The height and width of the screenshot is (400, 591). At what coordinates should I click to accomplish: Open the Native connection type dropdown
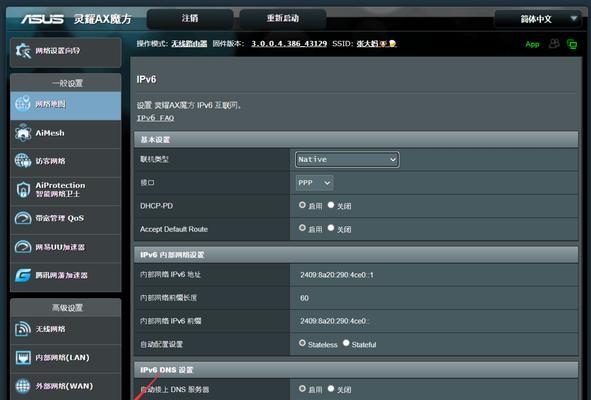(x=347, y=159)
